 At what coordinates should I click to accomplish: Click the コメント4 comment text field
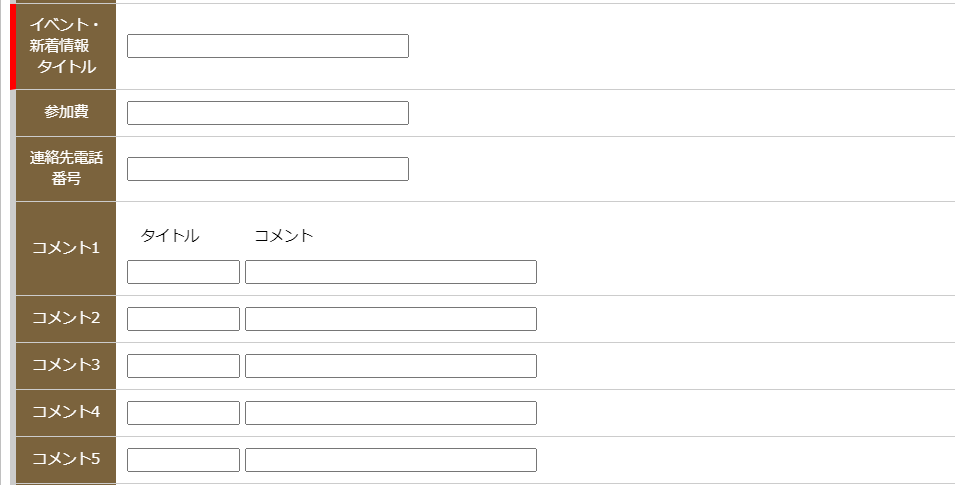pyautogui.click(x=390, y=413)
